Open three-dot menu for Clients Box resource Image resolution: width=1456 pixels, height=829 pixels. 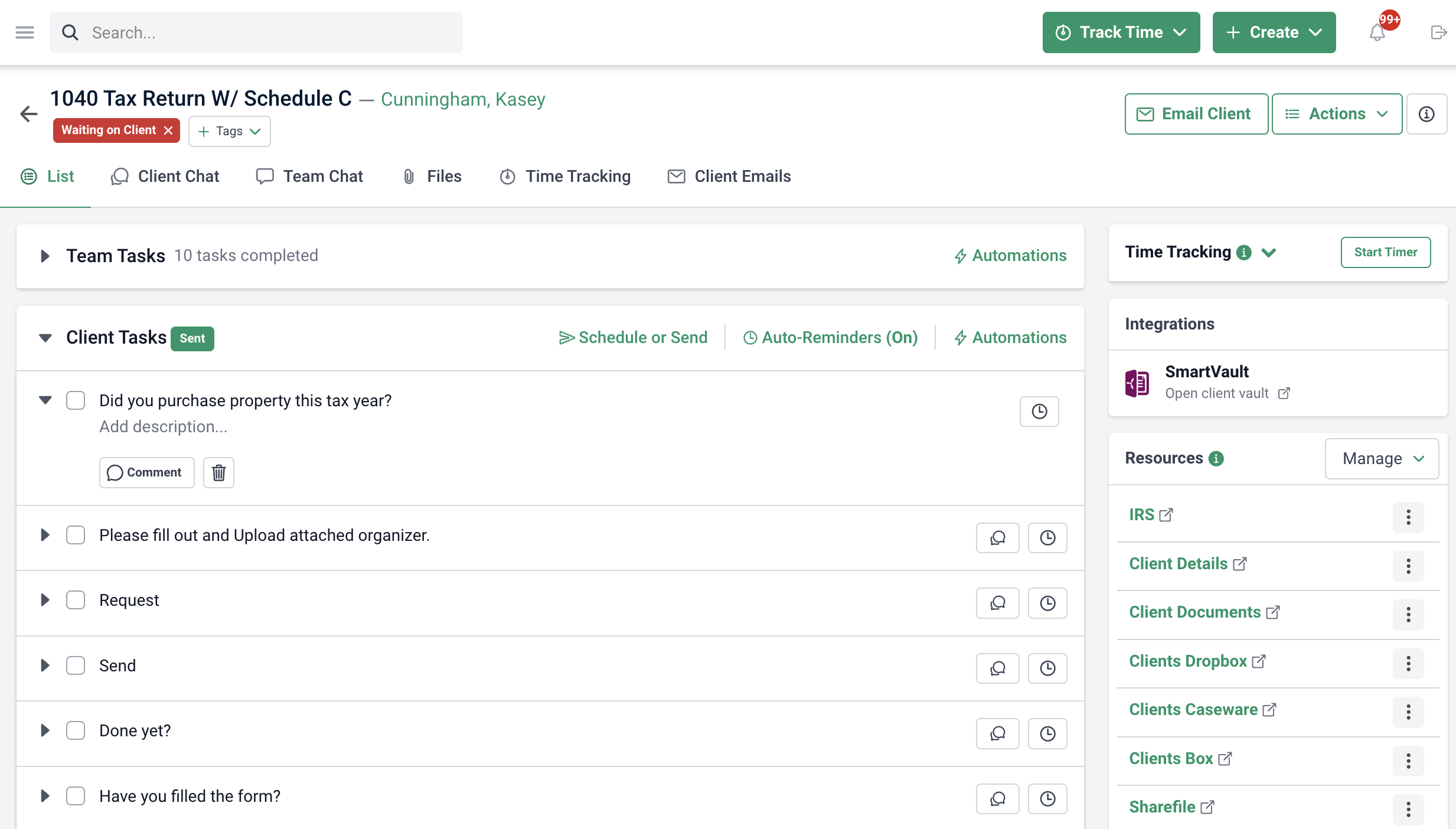click(x=1408, y=761)
